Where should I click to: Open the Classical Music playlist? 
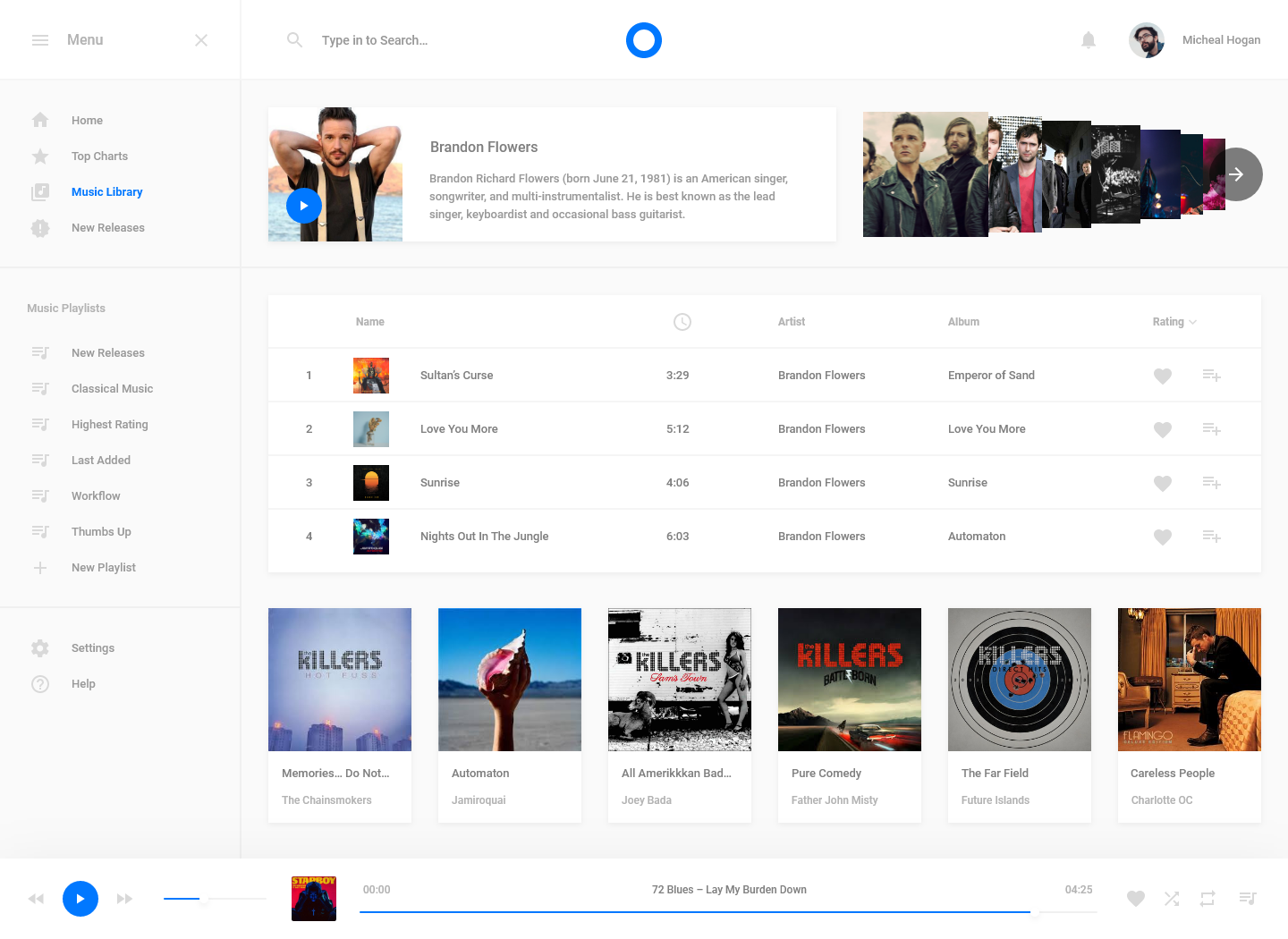tap(112, 389)
